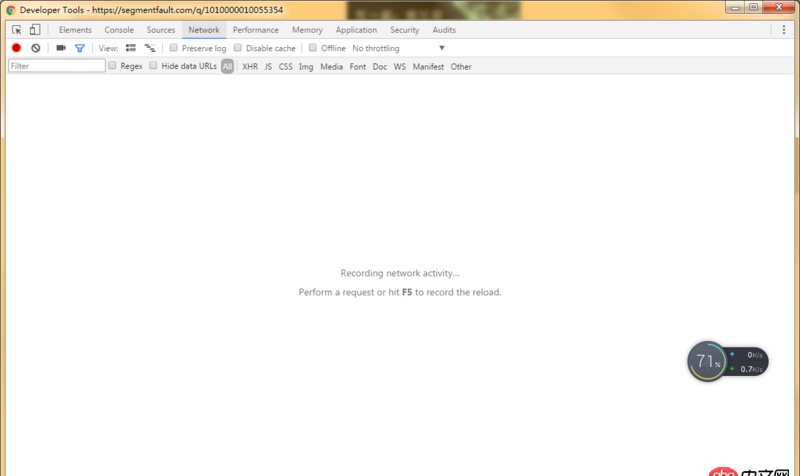Filter requests by Media
Image resolution: width=800 pixels, height=476 pixels.
[x=332, y=66]
